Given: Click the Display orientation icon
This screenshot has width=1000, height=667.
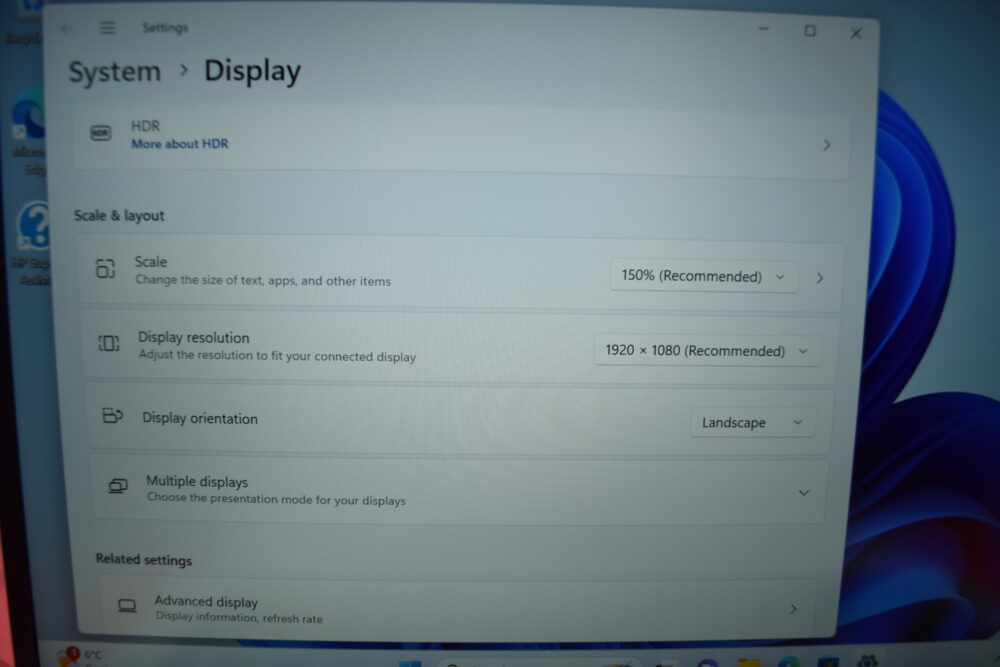Looking at the screenshot, I should point(112,416).
